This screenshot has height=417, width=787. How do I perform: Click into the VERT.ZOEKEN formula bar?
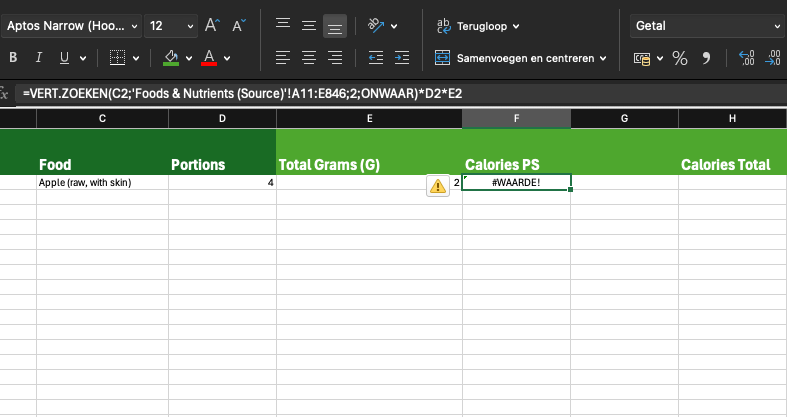401,93
